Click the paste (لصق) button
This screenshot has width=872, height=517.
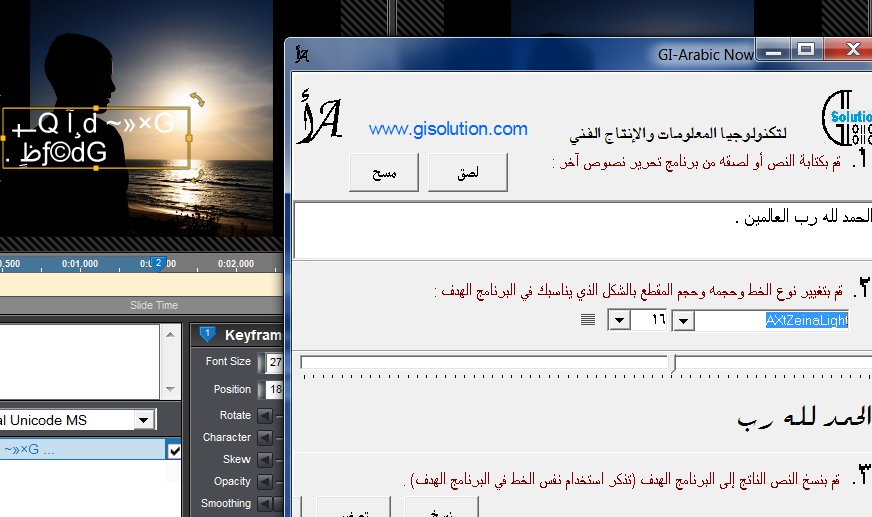tap(467, 173)
